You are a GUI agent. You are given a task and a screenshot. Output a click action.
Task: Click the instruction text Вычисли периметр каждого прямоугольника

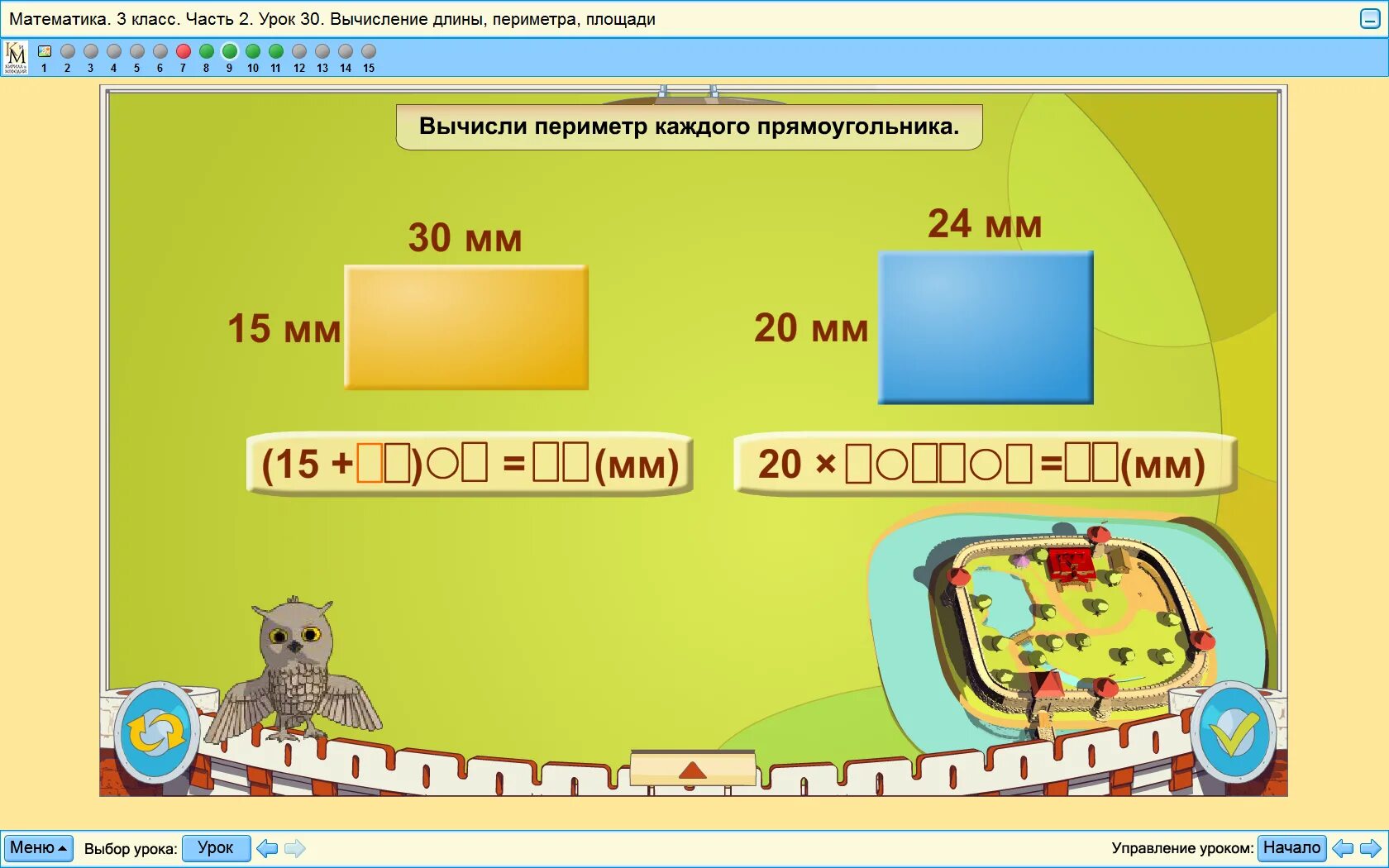pos(689,126)
